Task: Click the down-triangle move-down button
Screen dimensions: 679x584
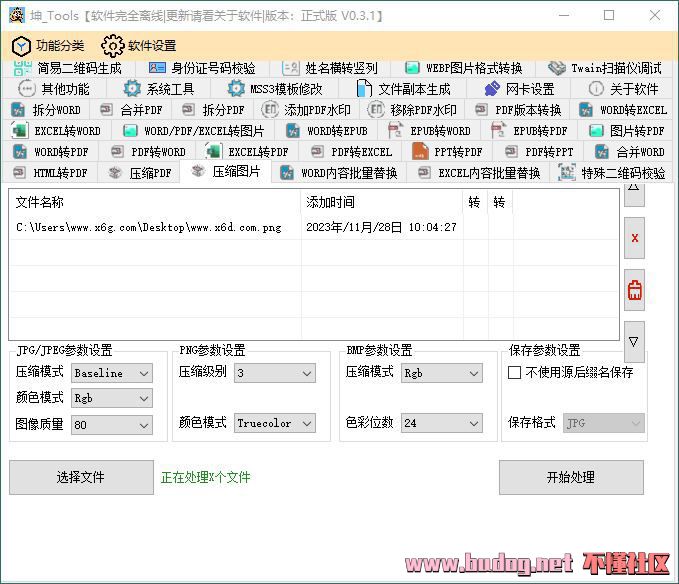Action: click(634, 342)
